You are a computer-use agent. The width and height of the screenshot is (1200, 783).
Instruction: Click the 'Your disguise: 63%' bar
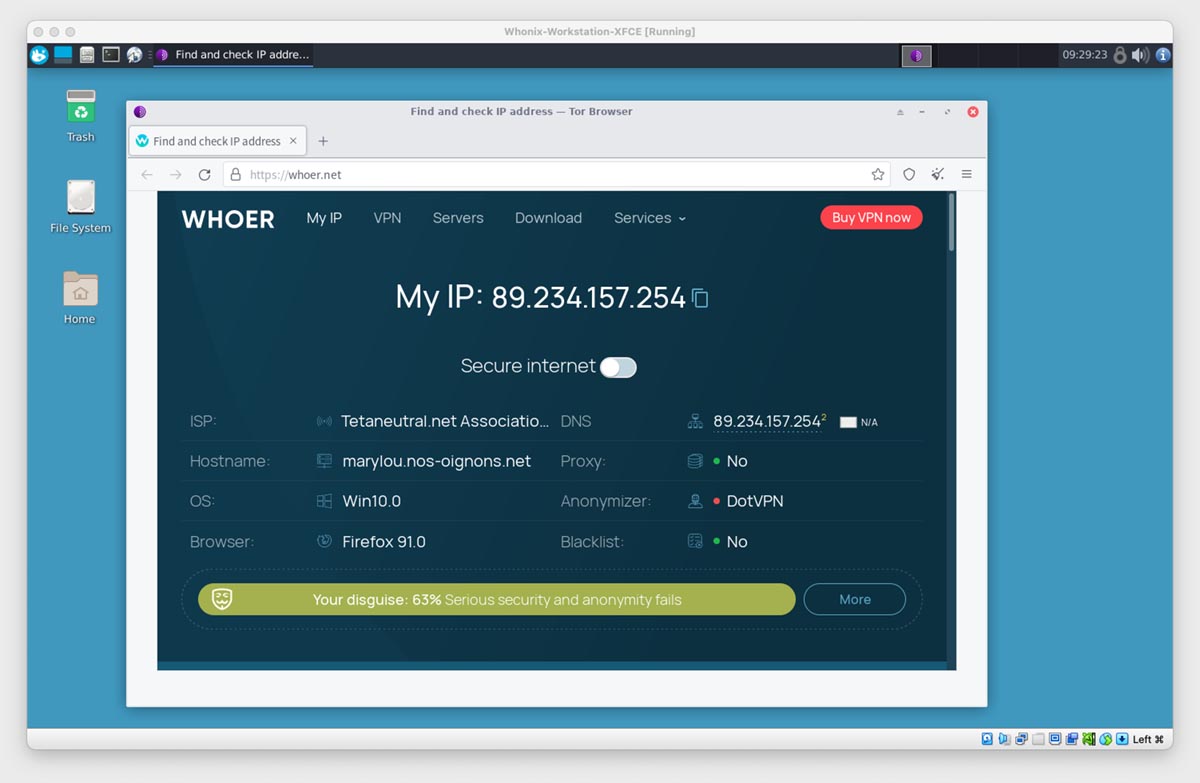pos(497,599)
